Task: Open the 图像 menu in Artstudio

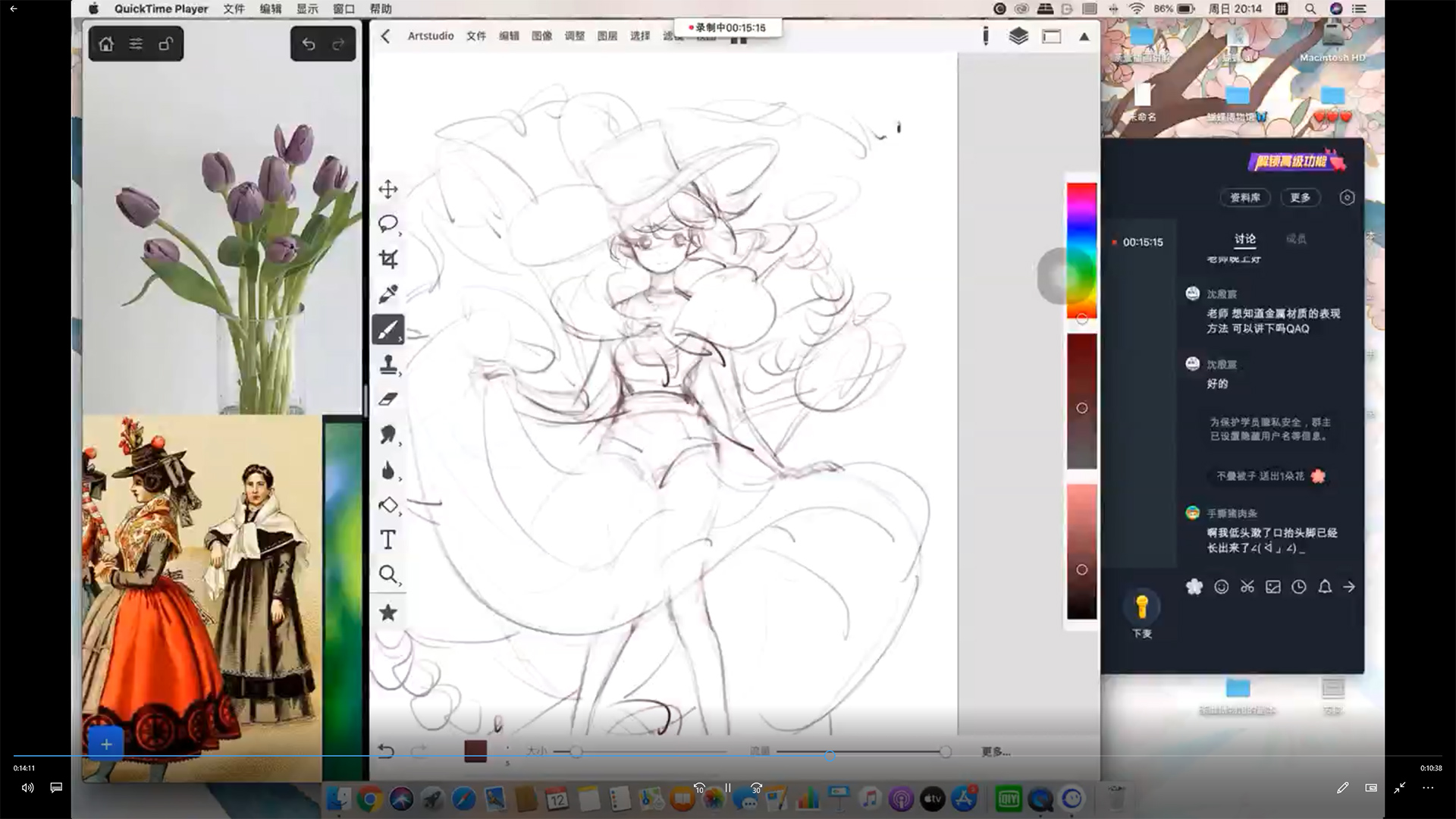Action: click(541, 36)
